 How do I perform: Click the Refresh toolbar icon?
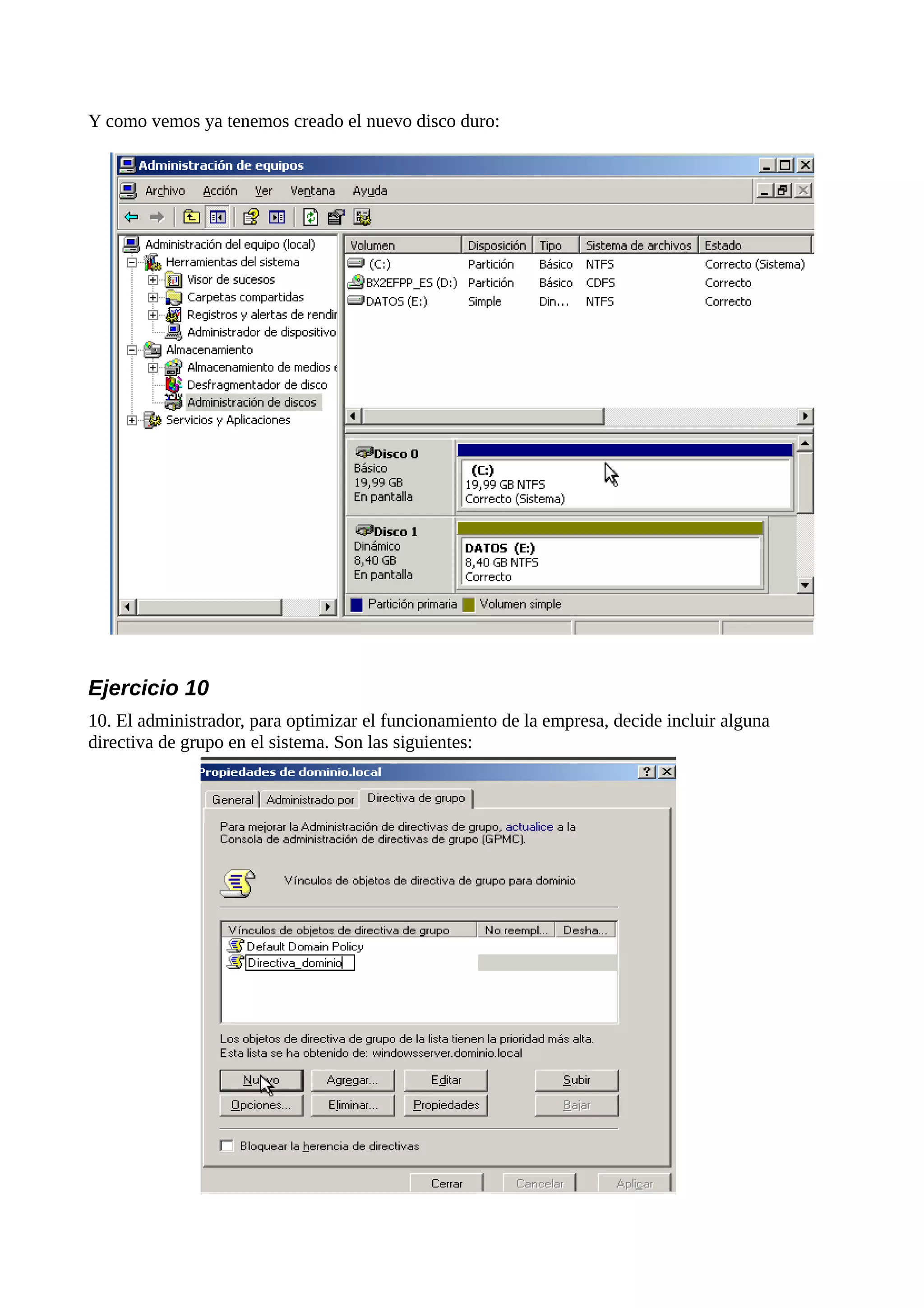click(x=310, y=217)
